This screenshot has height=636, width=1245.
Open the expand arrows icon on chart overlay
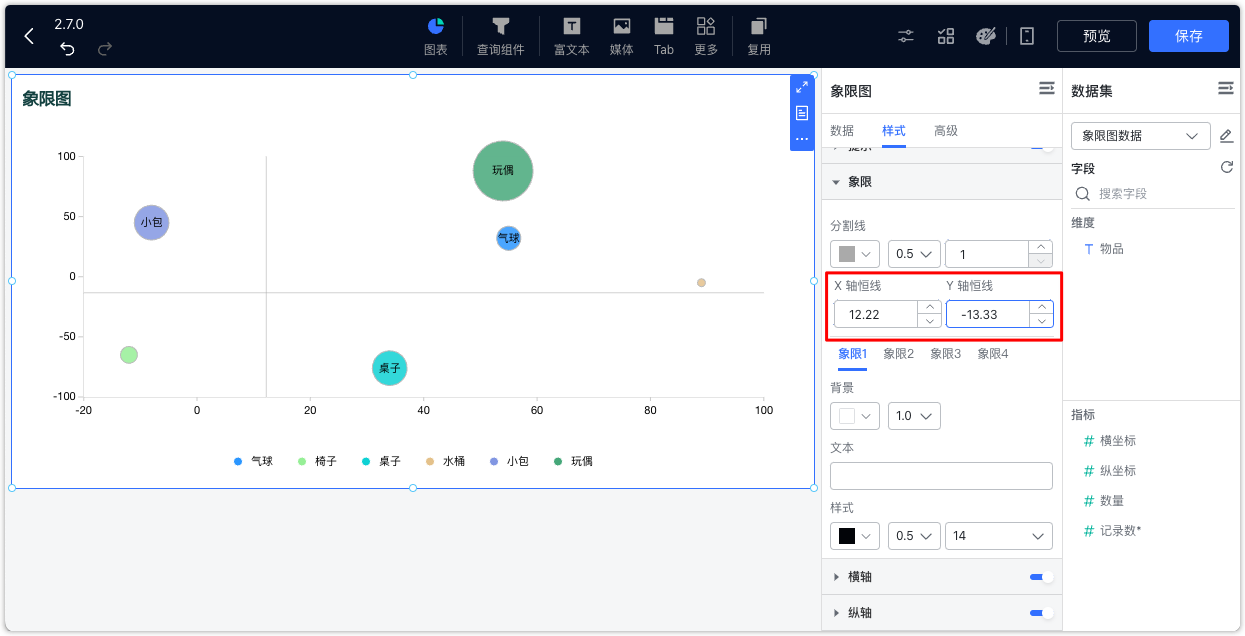tap(801, 87)
